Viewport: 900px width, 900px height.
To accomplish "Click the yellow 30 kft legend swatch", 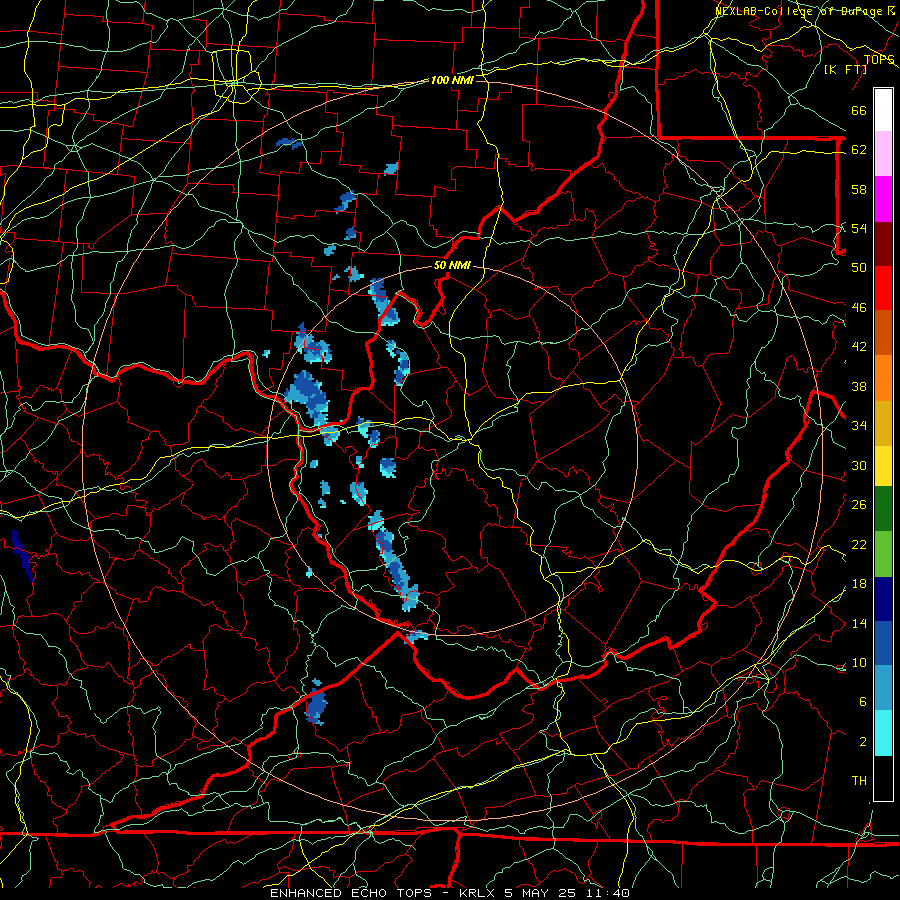I will (x=883, y=465).
